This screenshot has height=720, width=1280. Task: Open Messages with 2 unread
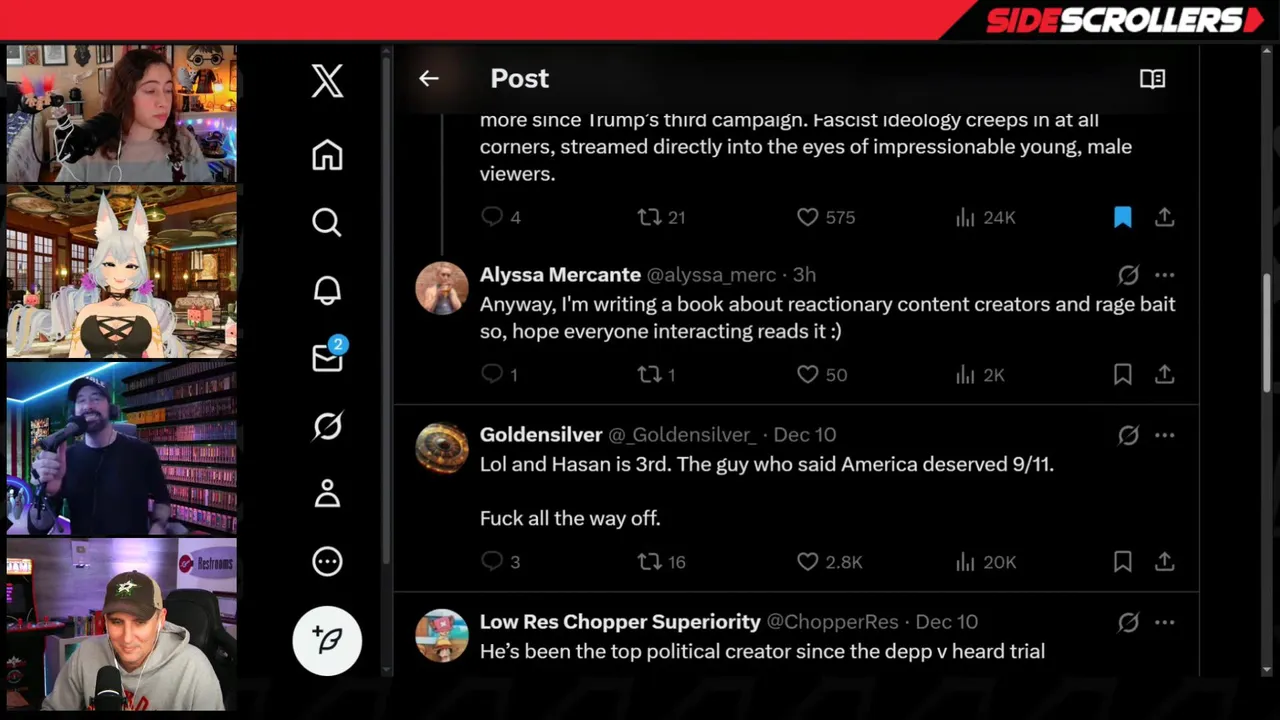coord(328,356)
